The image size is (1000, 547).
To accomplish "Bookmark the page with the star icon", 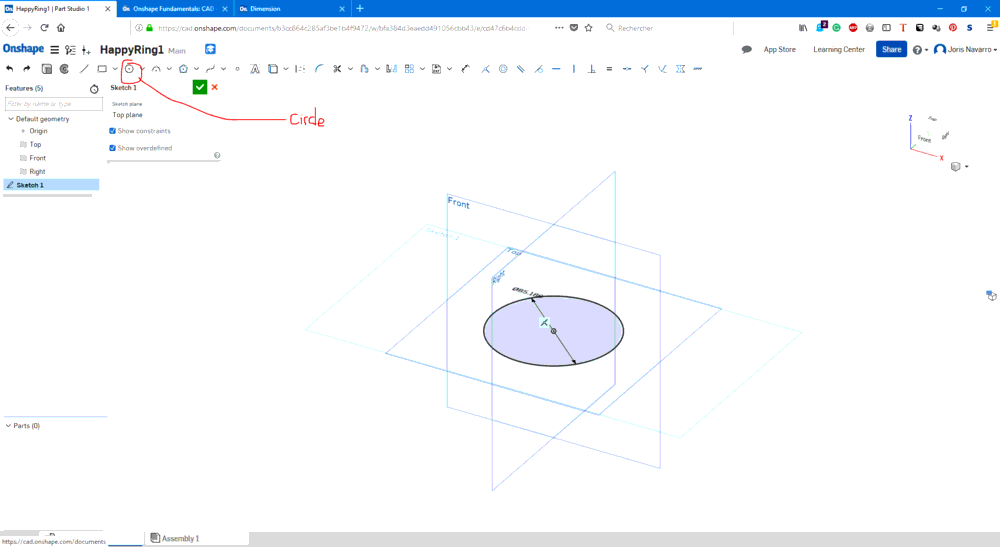I will tap(589, 27).
